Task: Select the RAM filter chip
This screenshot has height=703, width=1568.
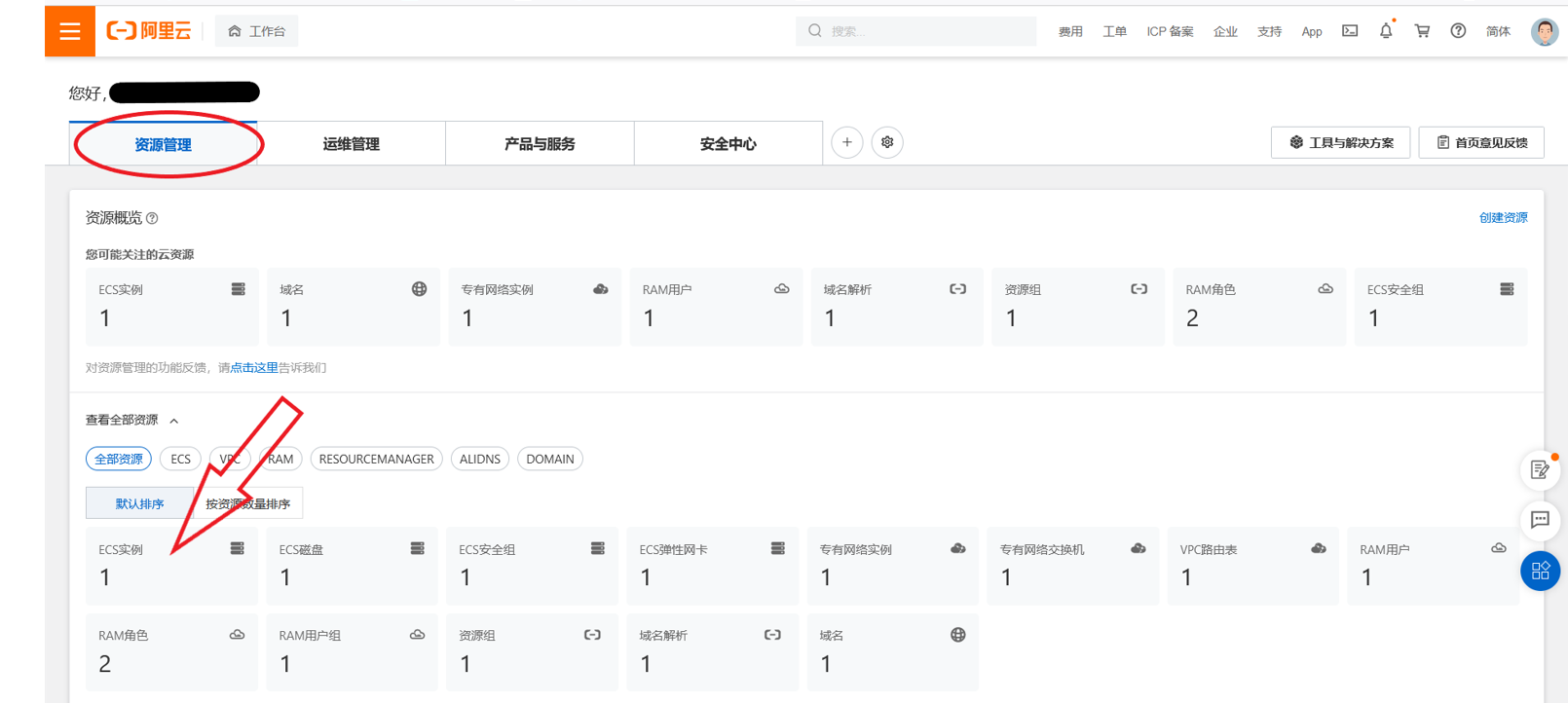Action: [x=280, y=459]
